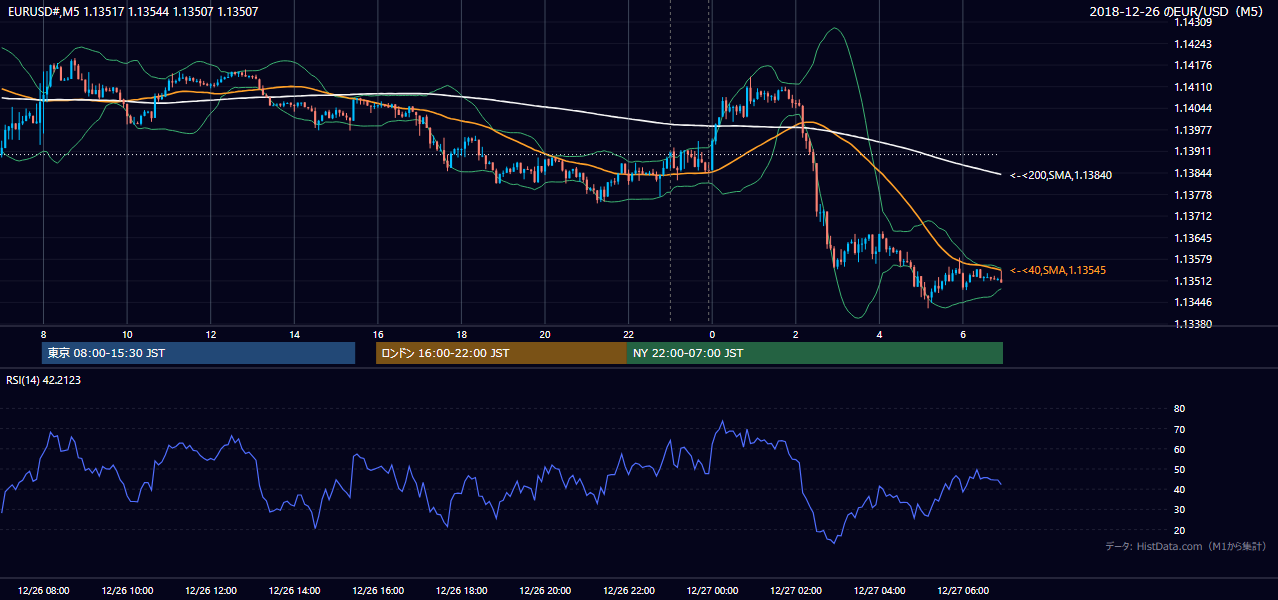This screenshot has height=600, width=1278.
Task: Click the Tokyo session bar 東京 08:00-15:30 JST
Action: click(198, 353)
